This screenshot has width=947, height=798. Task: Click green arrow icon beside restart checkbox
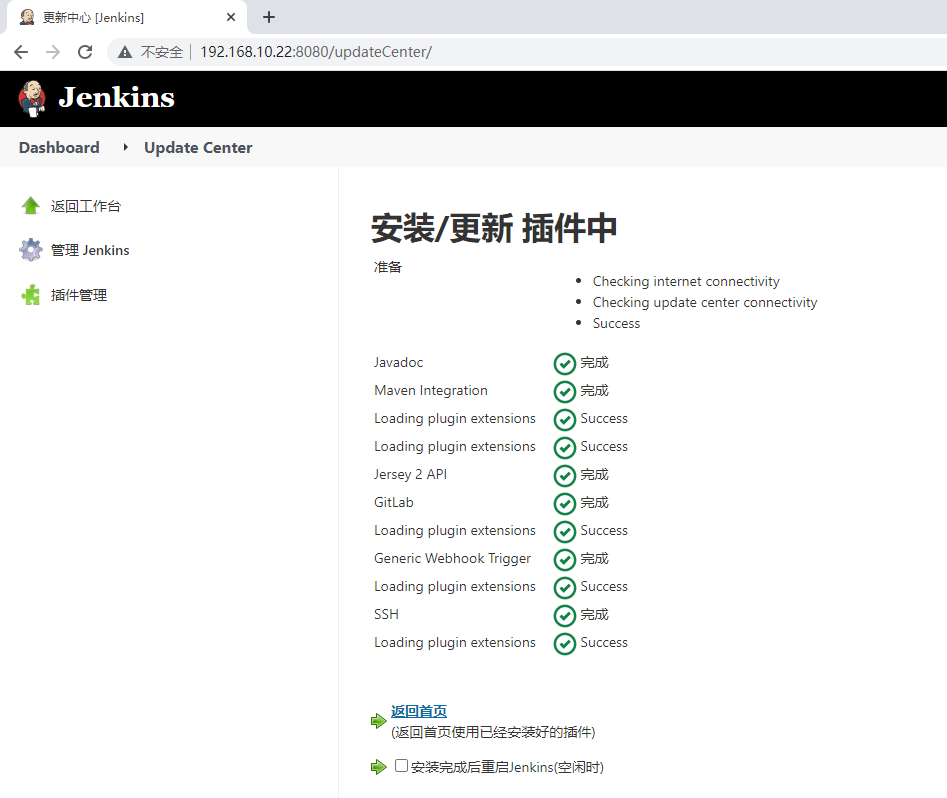pyautogui.click(x=379, y=767)
